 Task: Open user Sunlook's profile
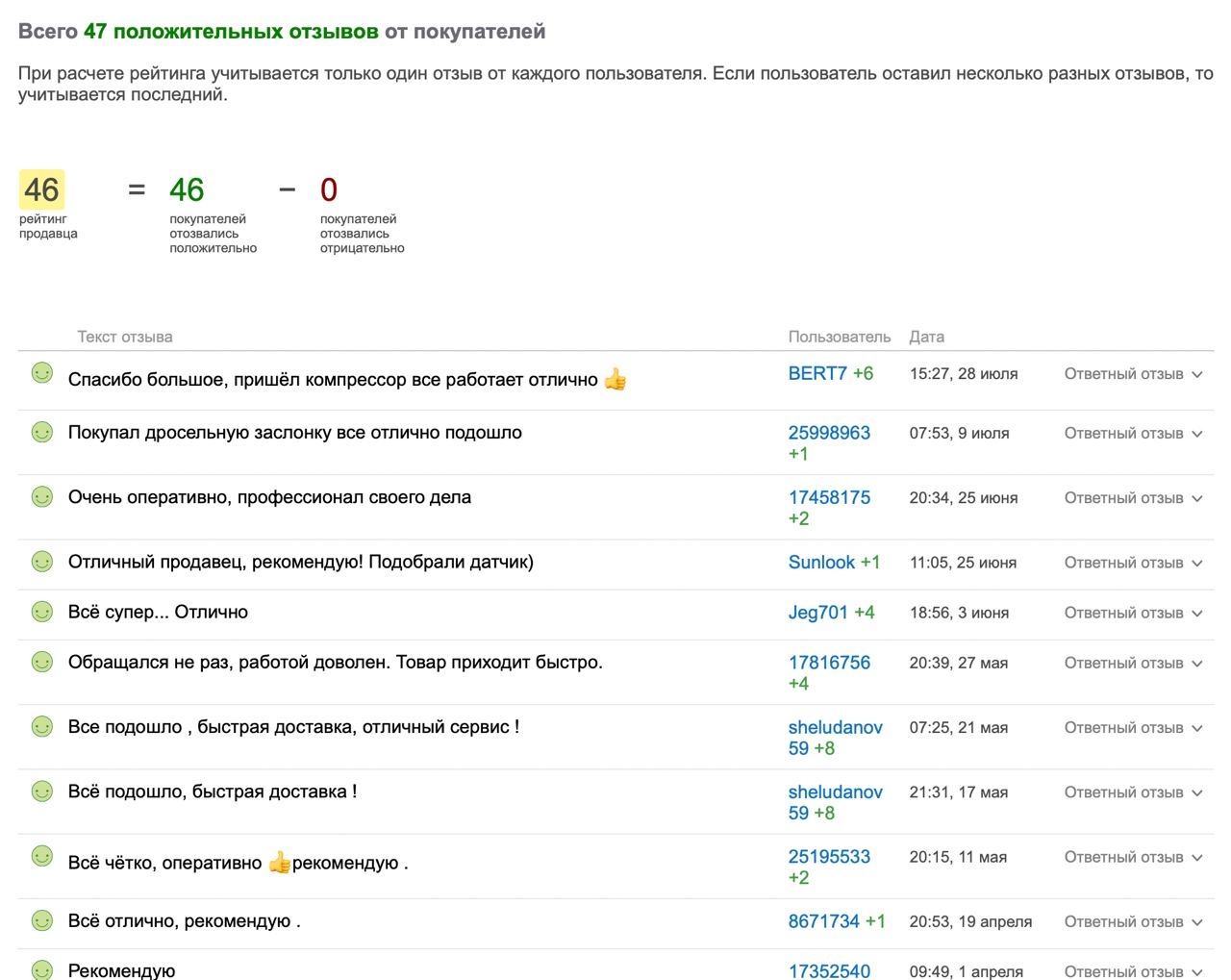pyautogui.click(x=821, y=562)
